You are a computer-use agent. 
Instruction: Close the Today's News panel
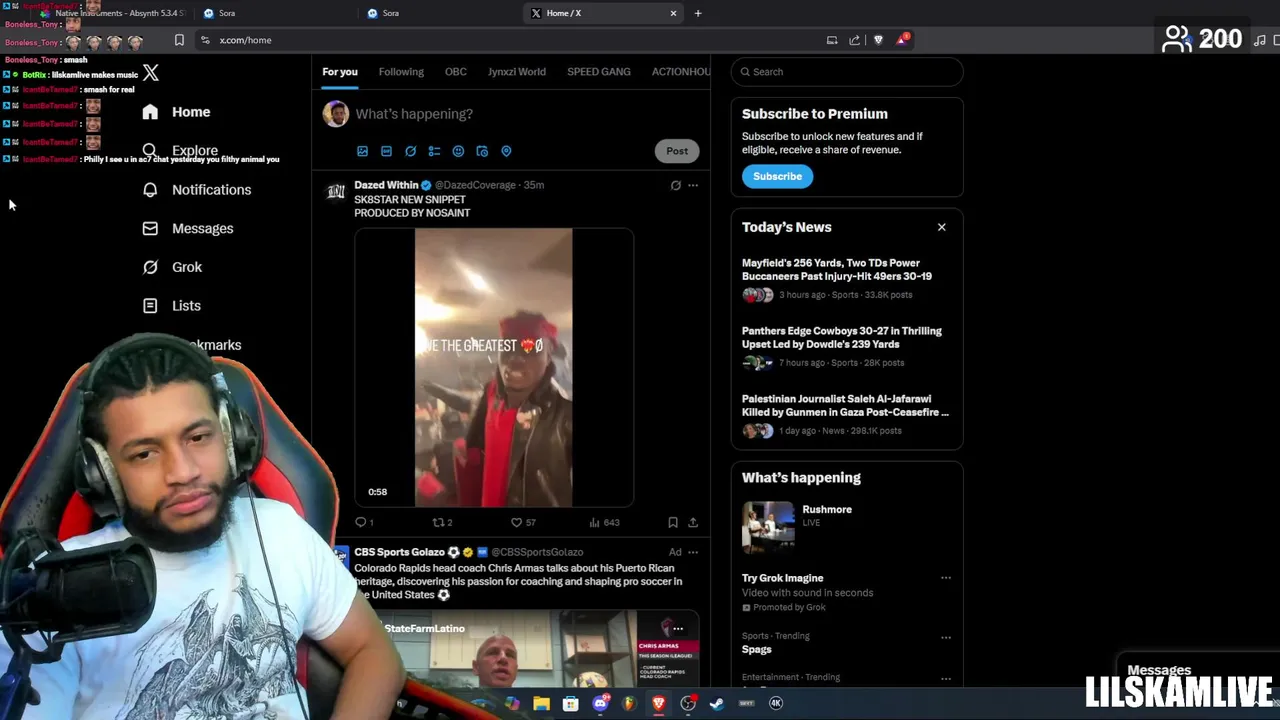click(x=941, y=227)
